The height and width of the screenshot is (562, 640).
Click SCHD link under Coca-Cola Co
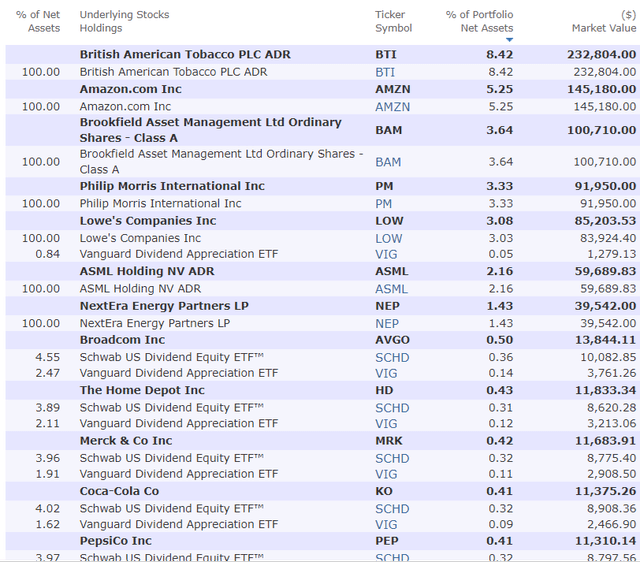(392, 509)
